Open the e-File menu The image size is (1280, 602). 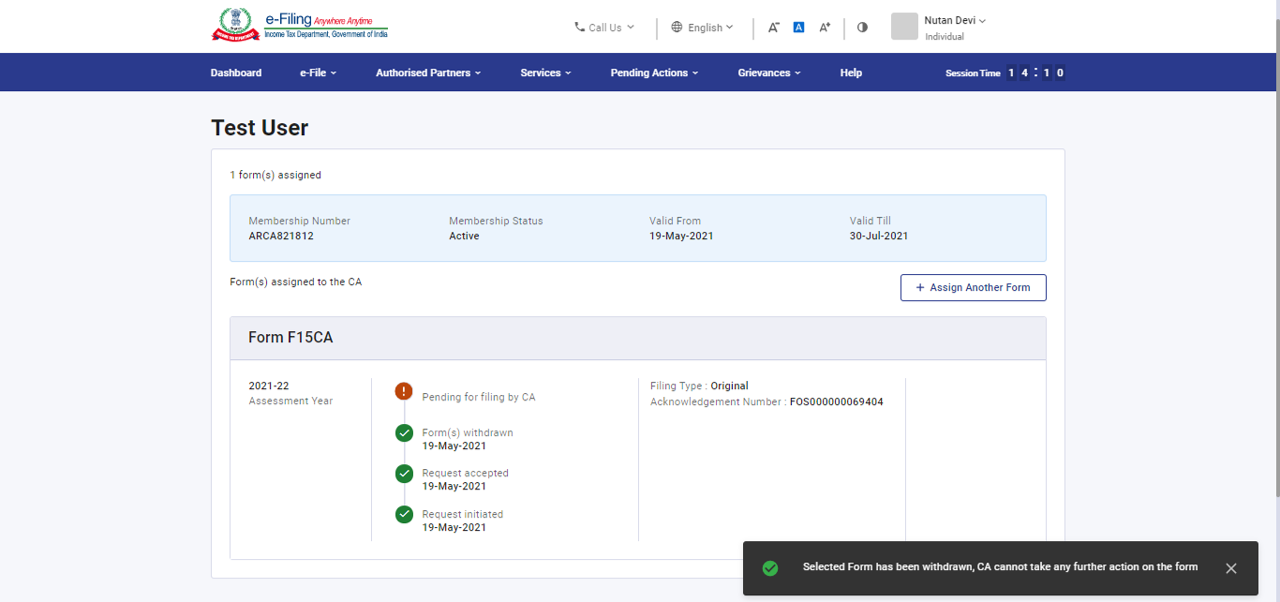tap(317, 73)
